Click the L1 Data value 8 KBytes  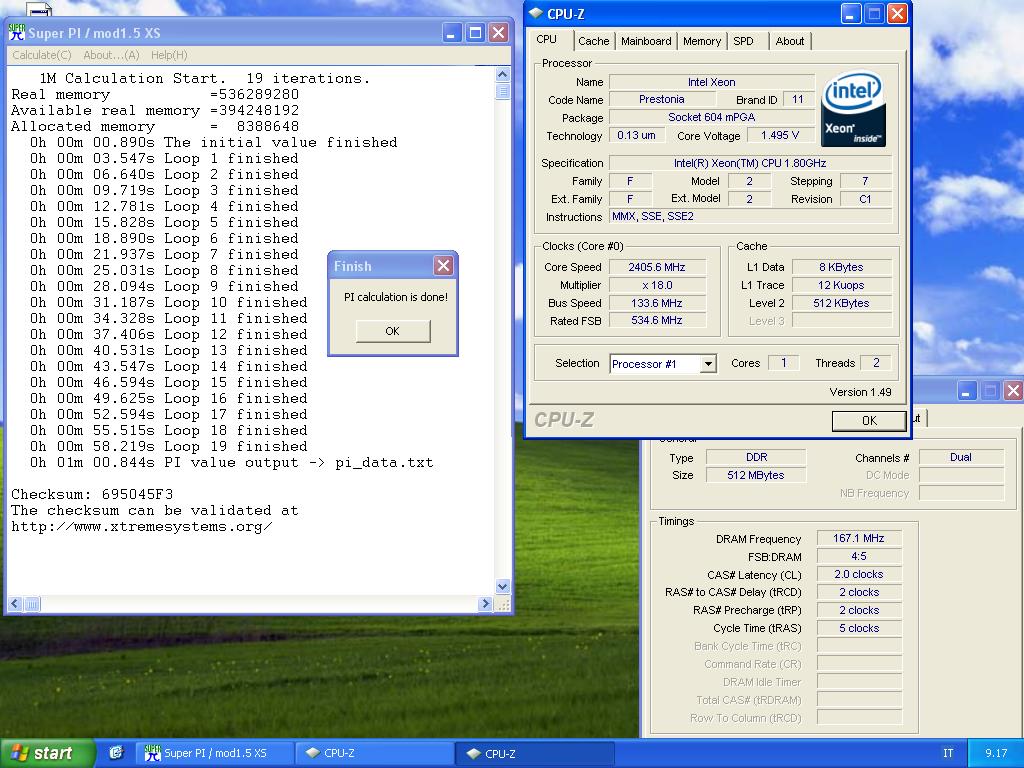click(841, 267)
